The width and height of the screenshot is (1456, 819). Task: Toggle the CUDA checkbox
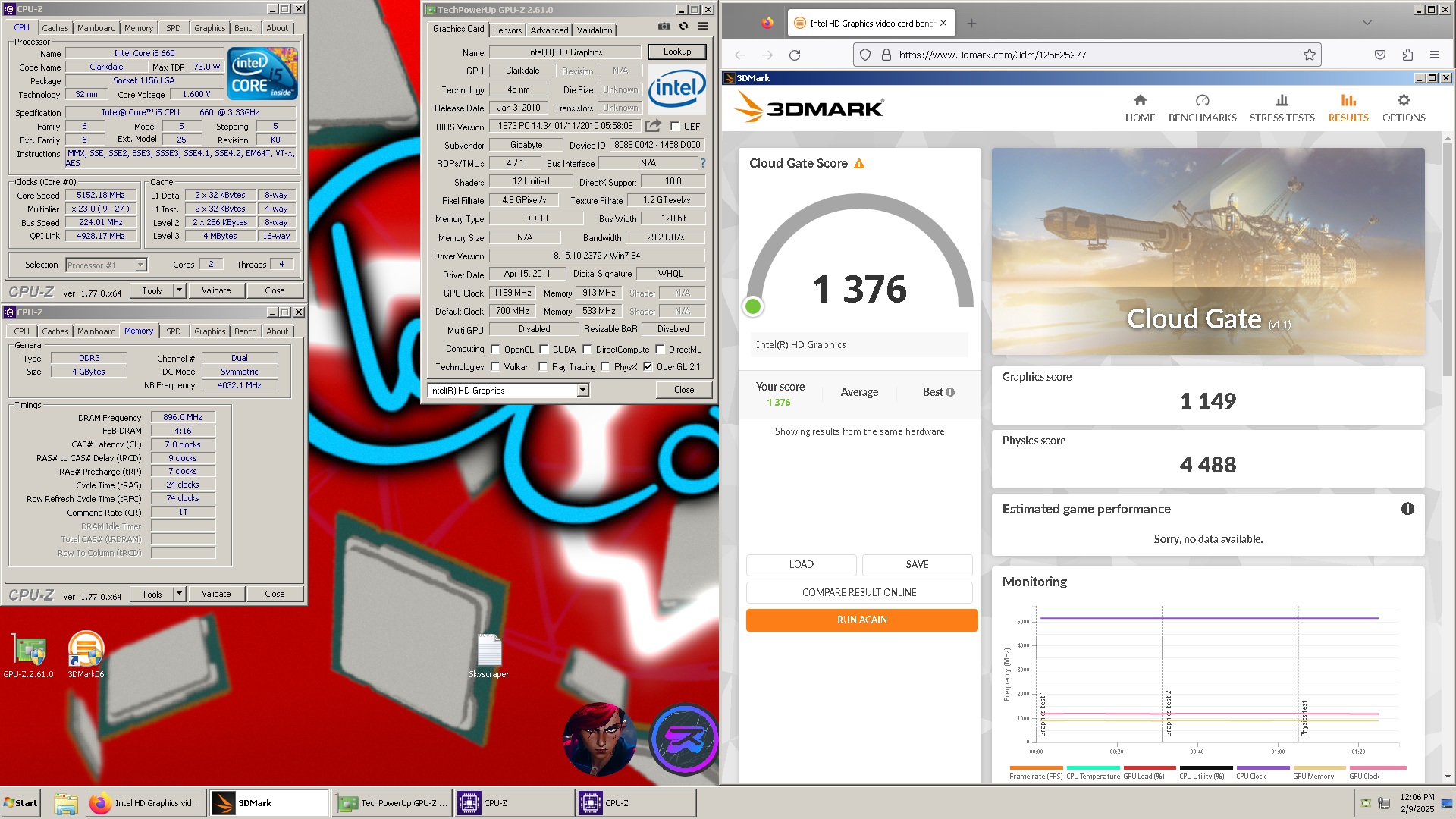click(x=544, y=350)
